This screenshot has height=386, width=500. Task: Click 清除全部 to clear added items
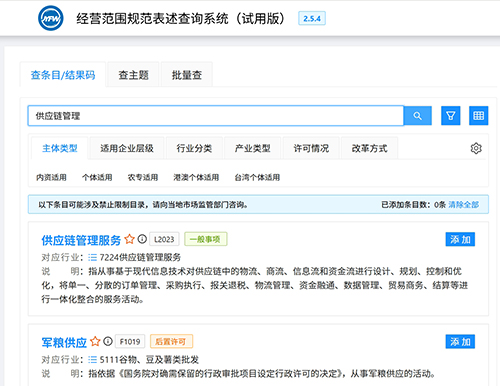click(x=464, y=204)
